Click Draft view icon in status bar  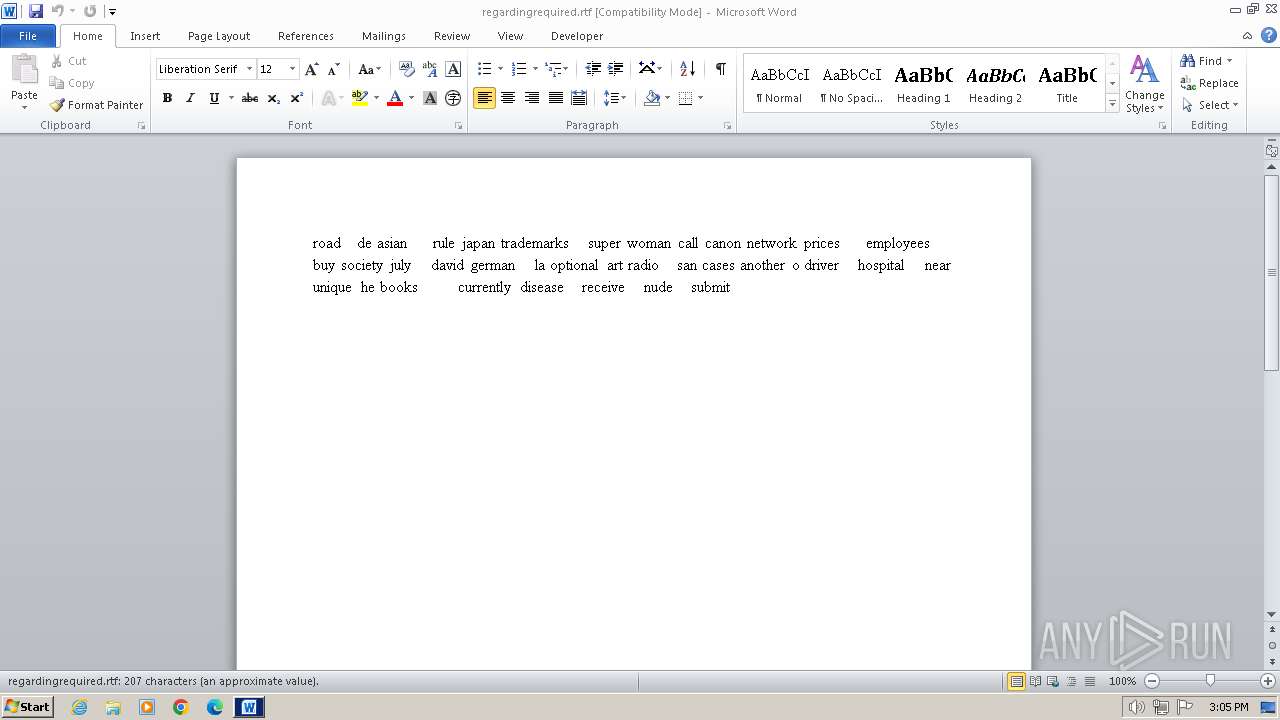click(x=1089, y=681)
